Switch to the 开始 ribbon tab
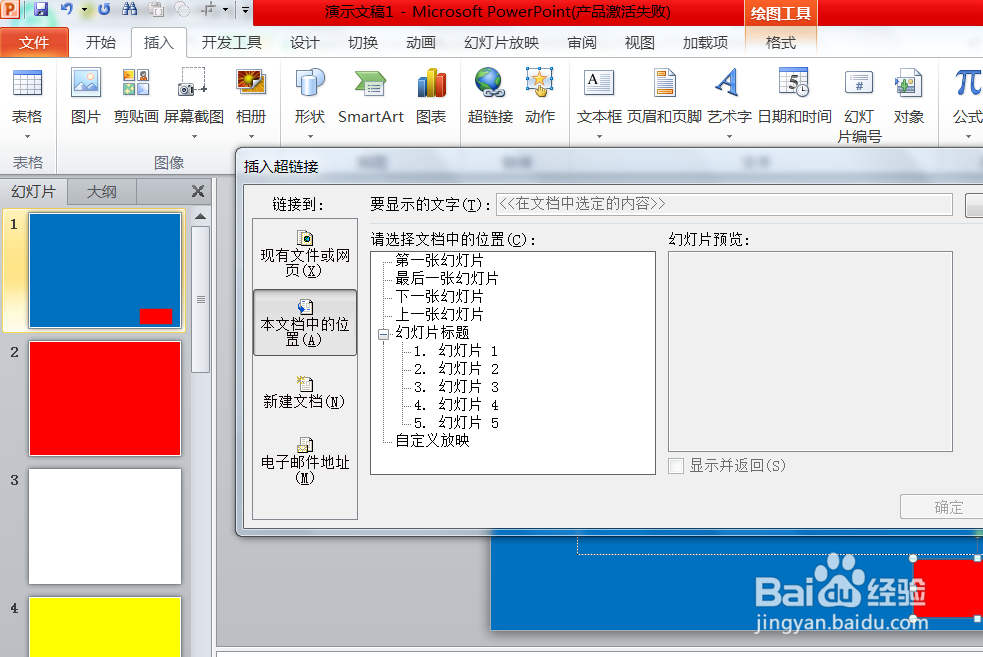983x657 pixels. 100,43
